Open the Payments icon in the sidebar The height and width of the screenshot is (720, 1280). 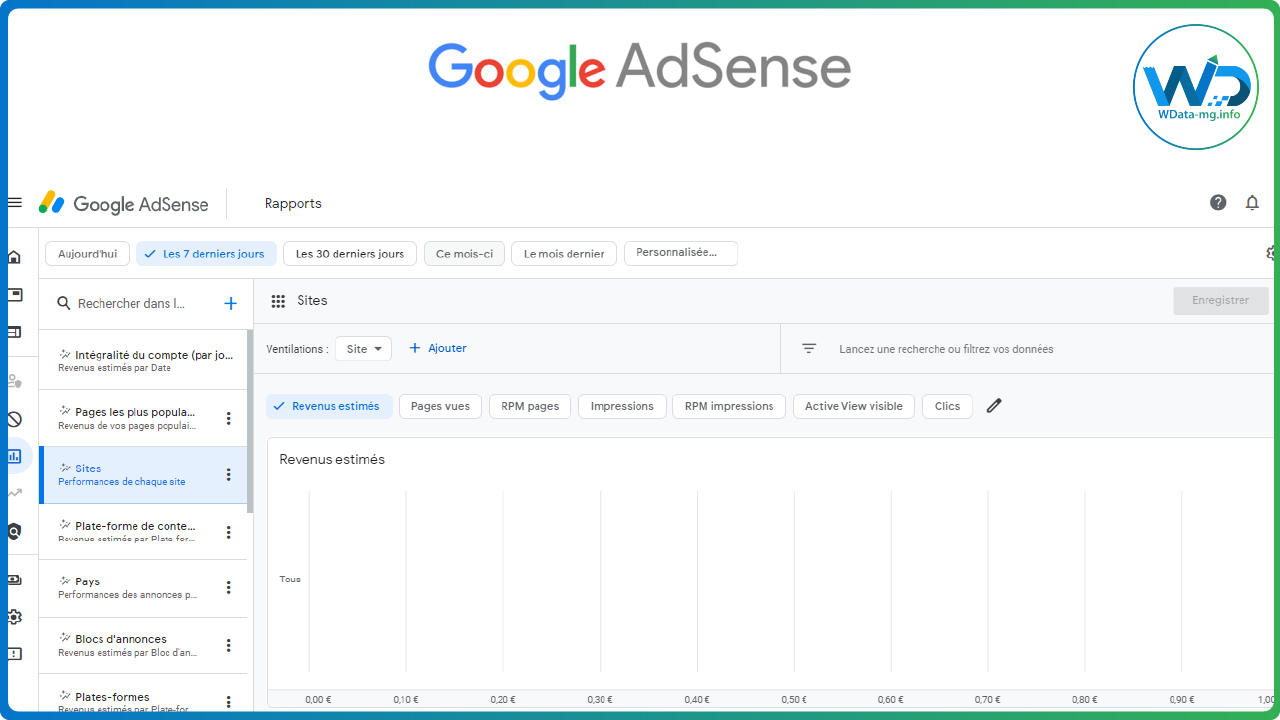pyautogui.click(x=14, y=580)
